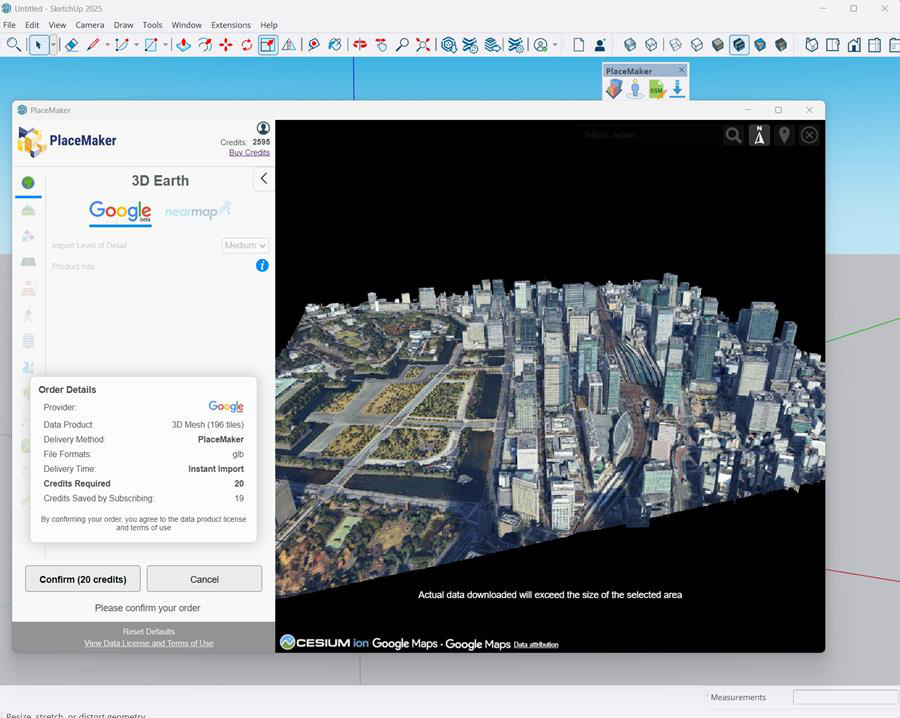Viewport: 900px width, 718px height.
Task: Confirm the 20 credits order
Action: [x=83, y=579]
